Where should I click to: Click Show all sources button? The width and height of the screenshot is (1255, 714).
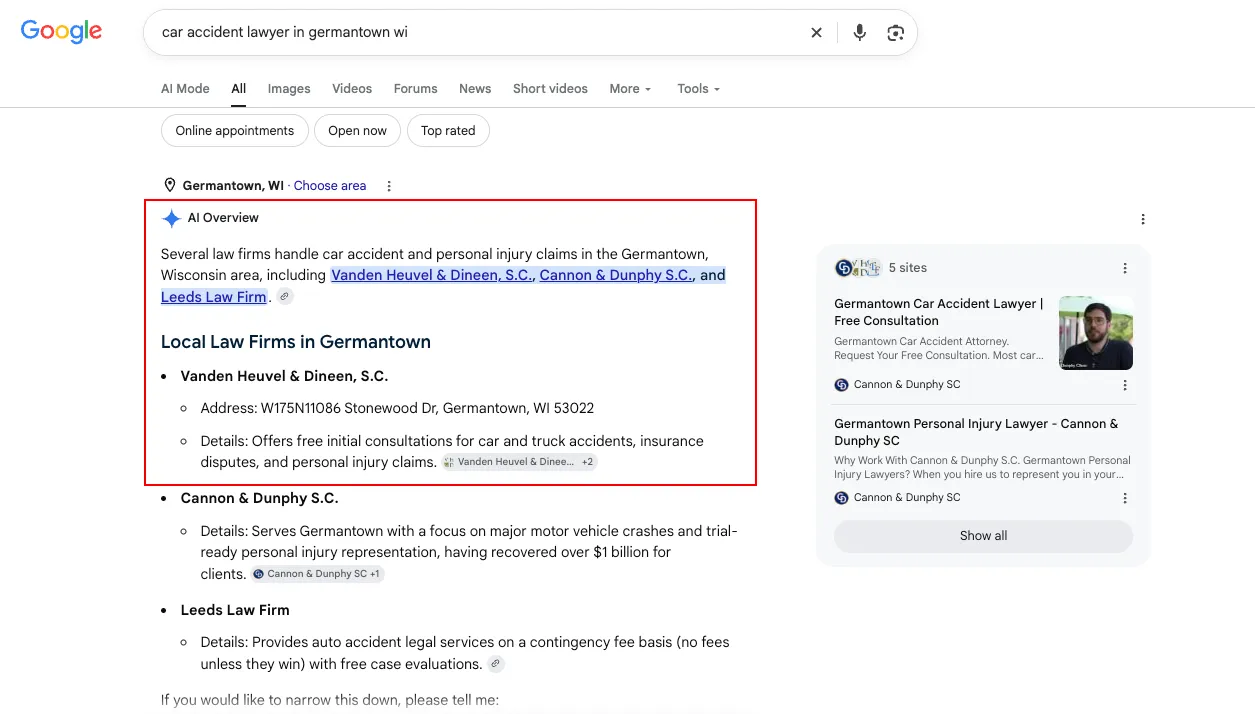coord(983,536)
